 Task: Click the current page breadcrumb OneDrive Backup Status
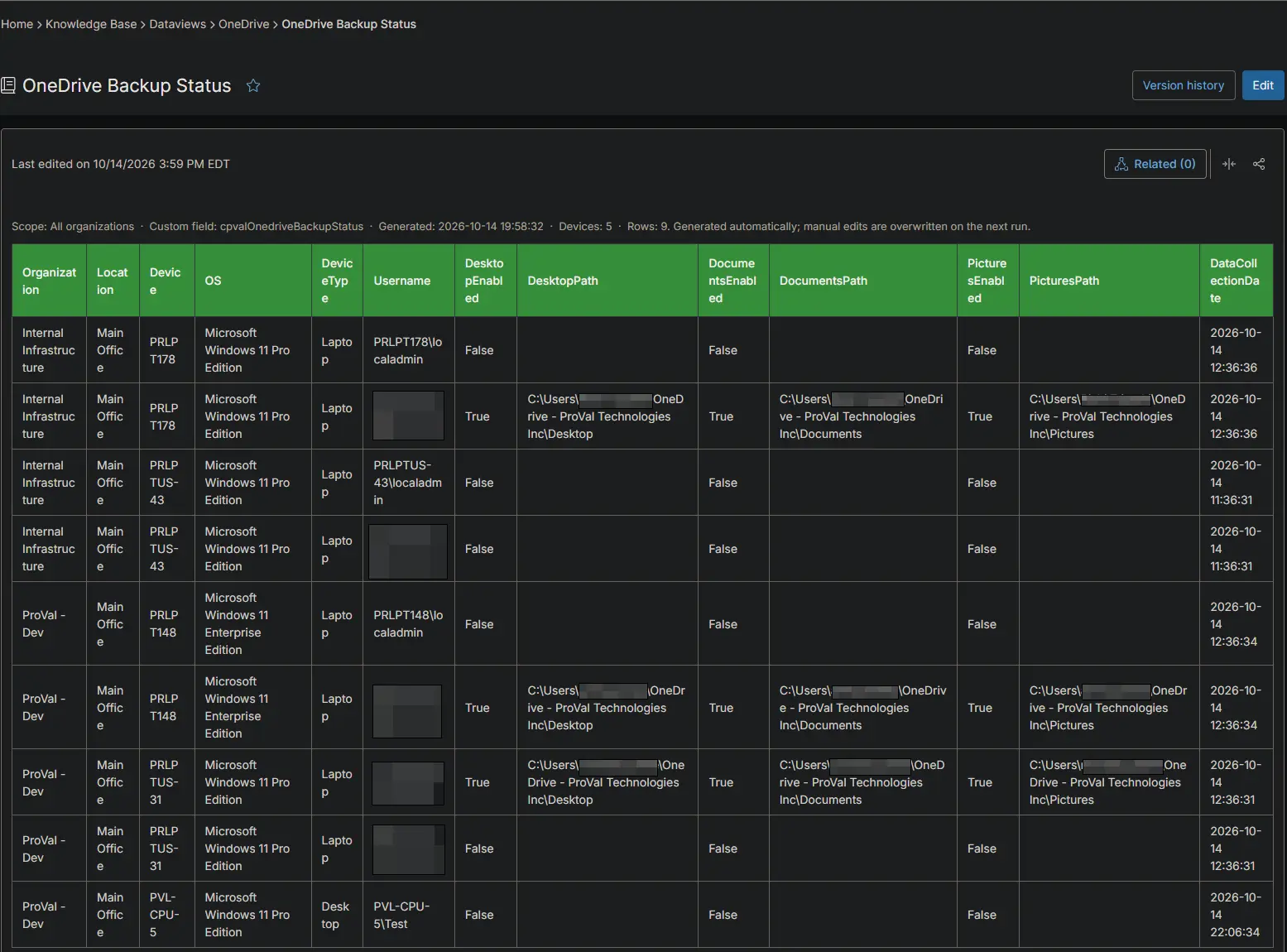coord(348,24)
